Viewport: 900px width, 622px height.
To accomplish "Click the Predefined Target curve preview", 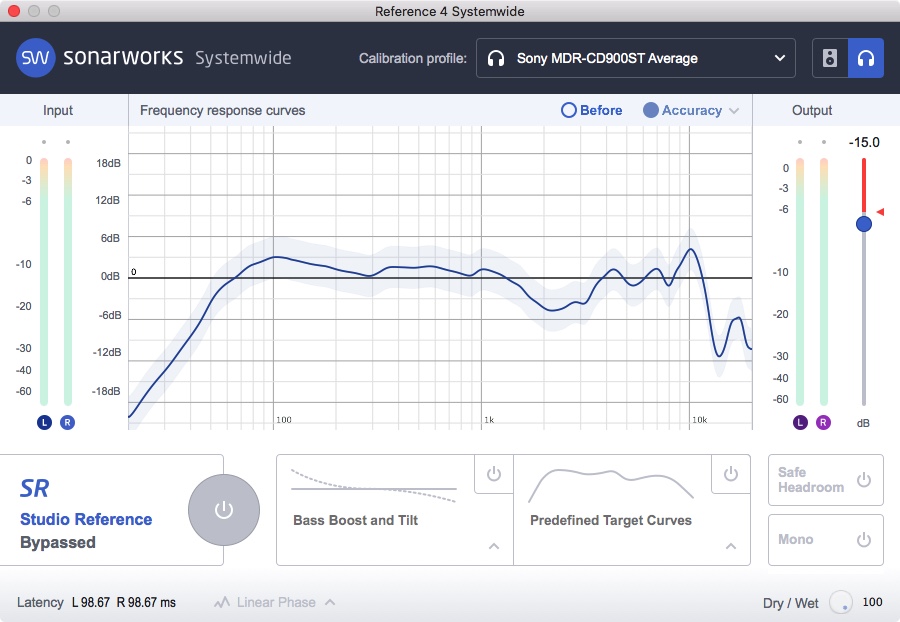I will 611,485.
